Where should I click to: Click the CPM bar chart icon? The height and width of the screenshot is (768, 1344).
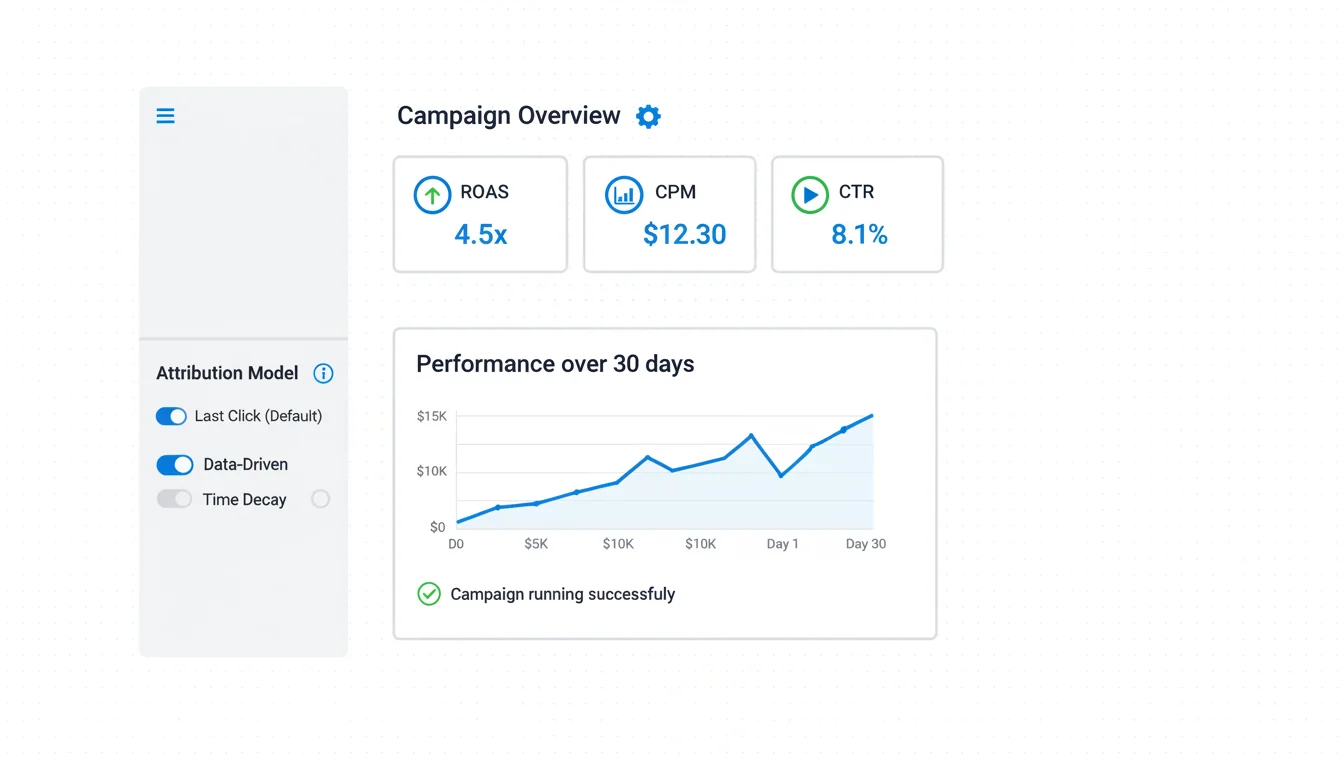(x=624, y=195)
